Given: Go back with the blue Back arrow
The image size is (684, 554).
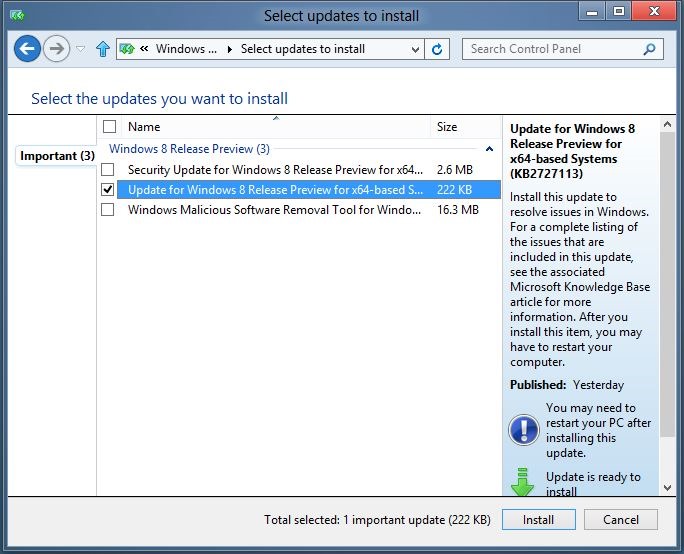Looking at the screenshot, I should pyautogui.click(x=27, y=48).
